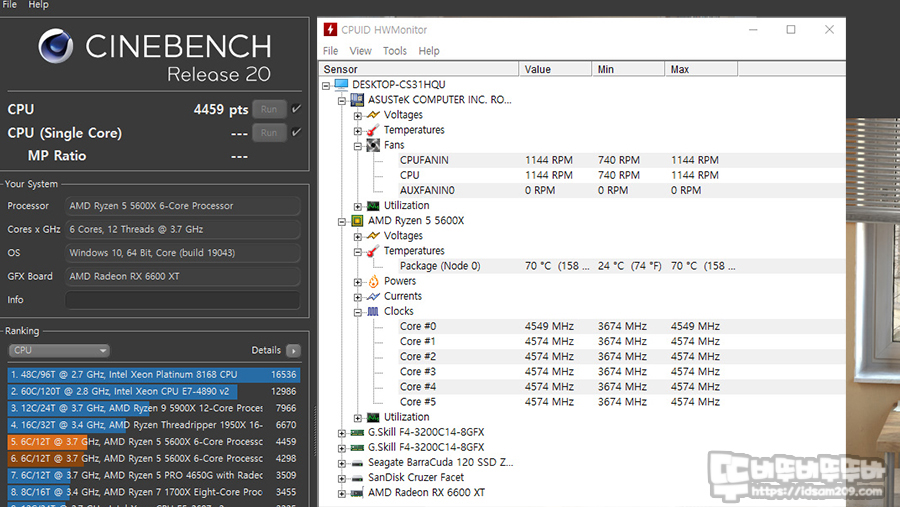Viewport: 900px width, 507px height.
Task: Select the Ryzen 5 PRO 4650G ranking entry
Action: click(154, 475)
